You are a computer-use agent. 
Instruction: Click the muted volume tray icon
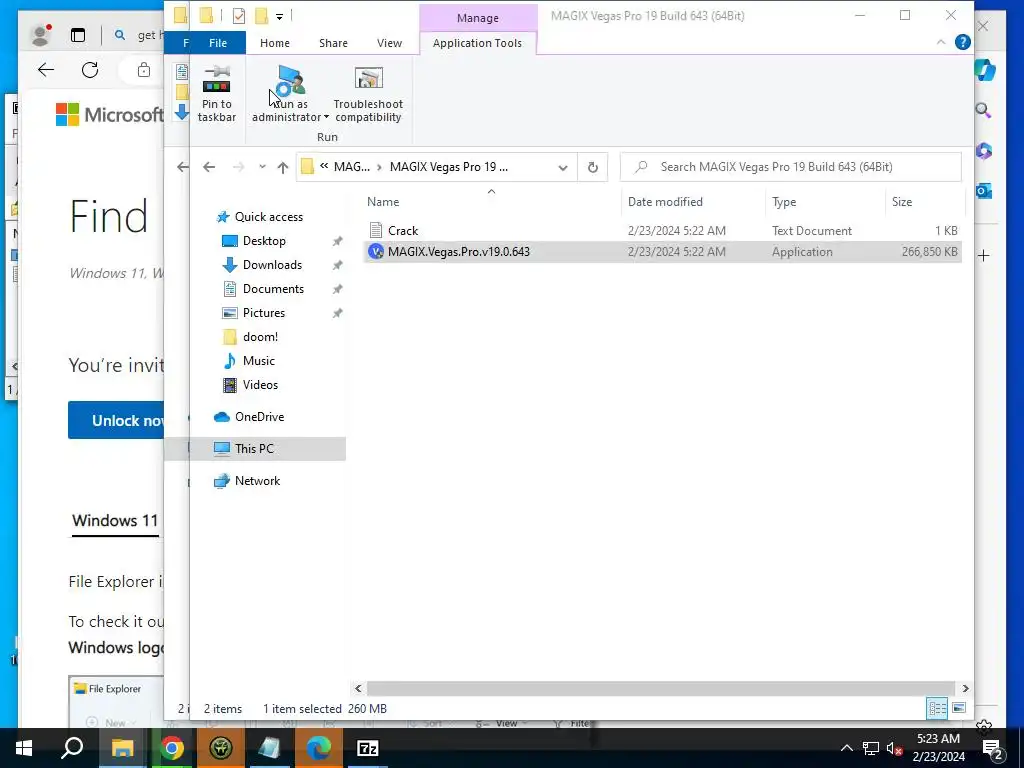(x=894, y=748)
